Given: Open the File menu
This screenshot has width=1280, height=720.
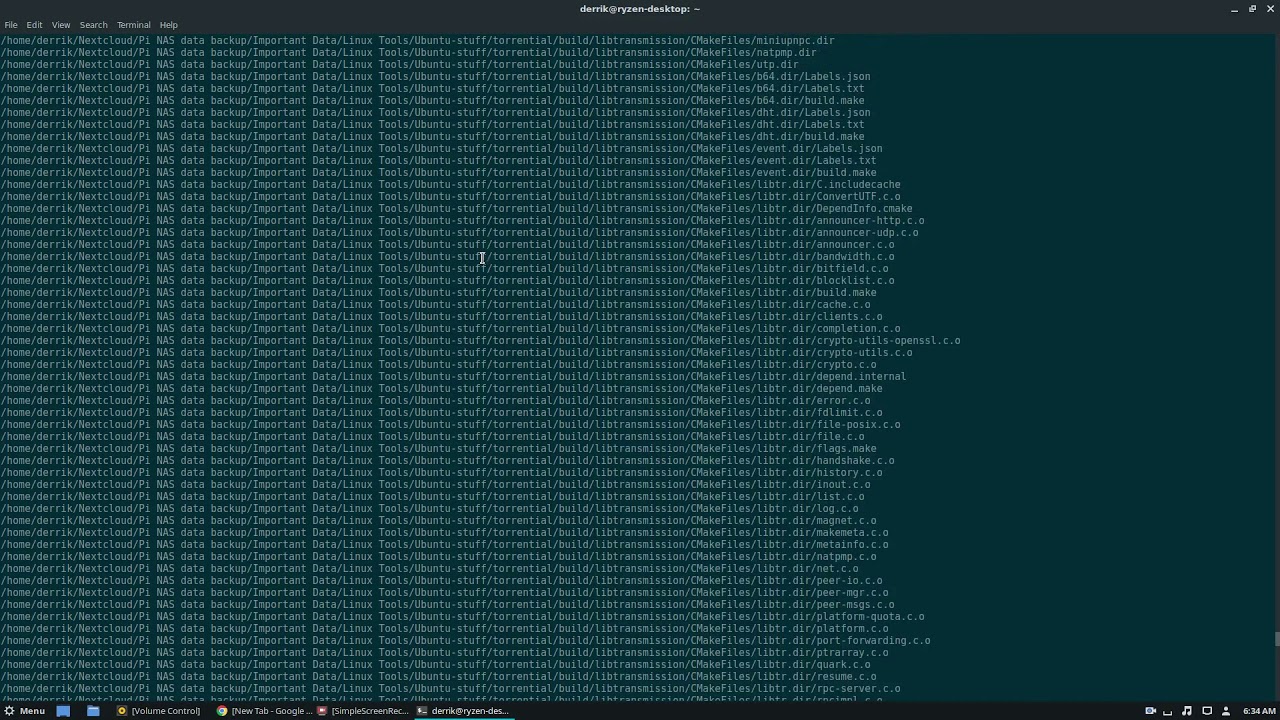Looking at the screenshot, I should click(11, 25).
